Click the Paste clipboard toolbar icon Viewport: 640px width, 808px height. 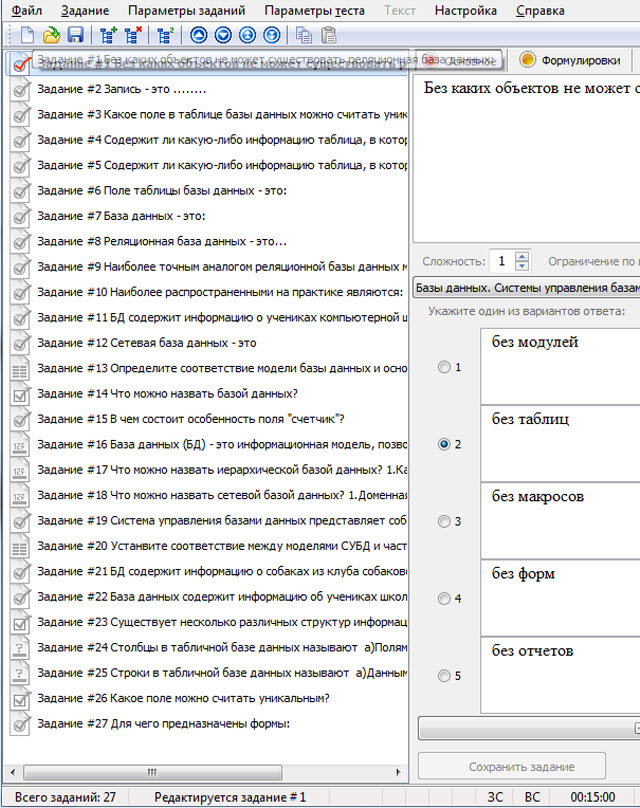[329, 36]
